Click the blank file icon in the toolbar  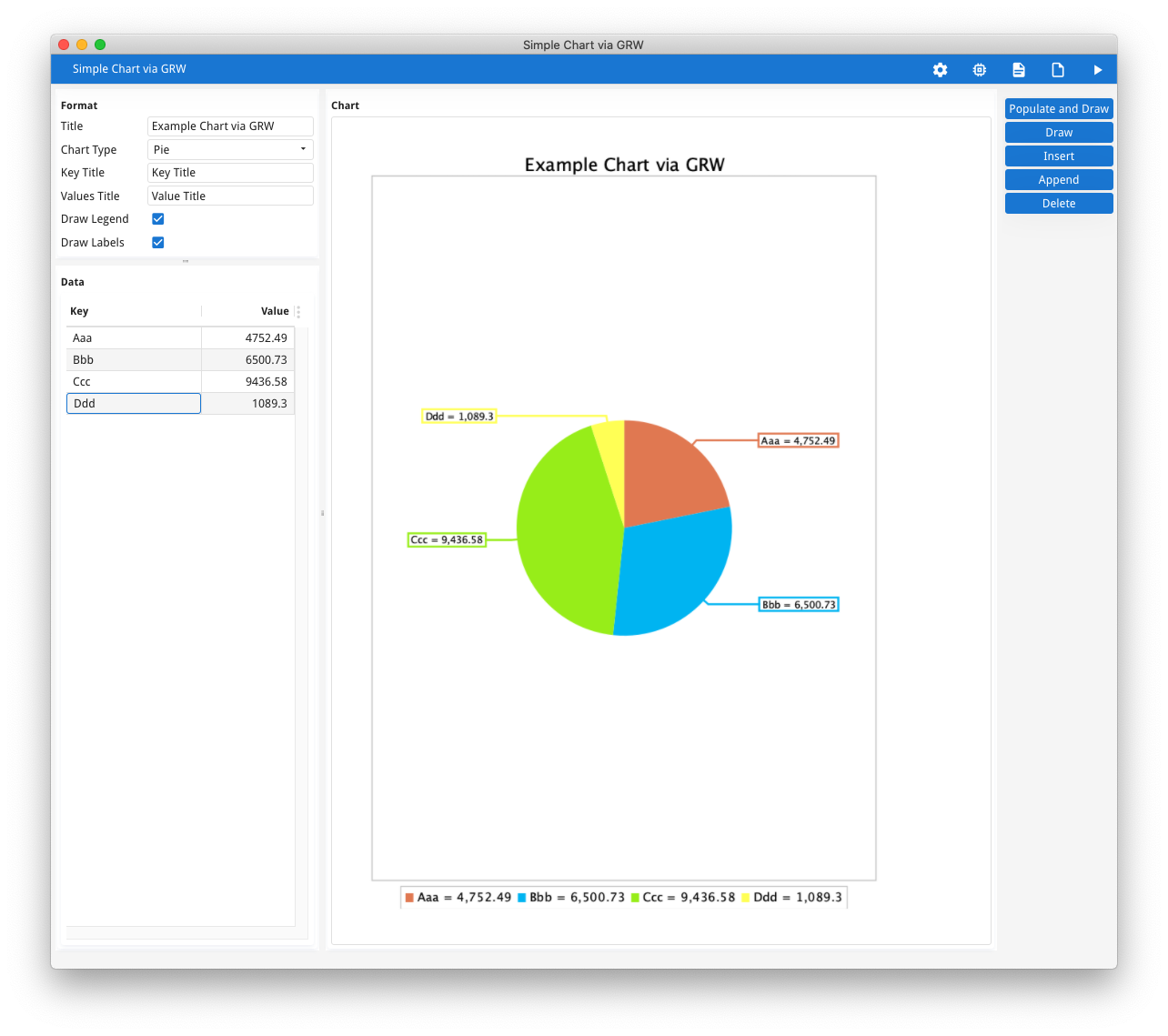click(1057, 69)
